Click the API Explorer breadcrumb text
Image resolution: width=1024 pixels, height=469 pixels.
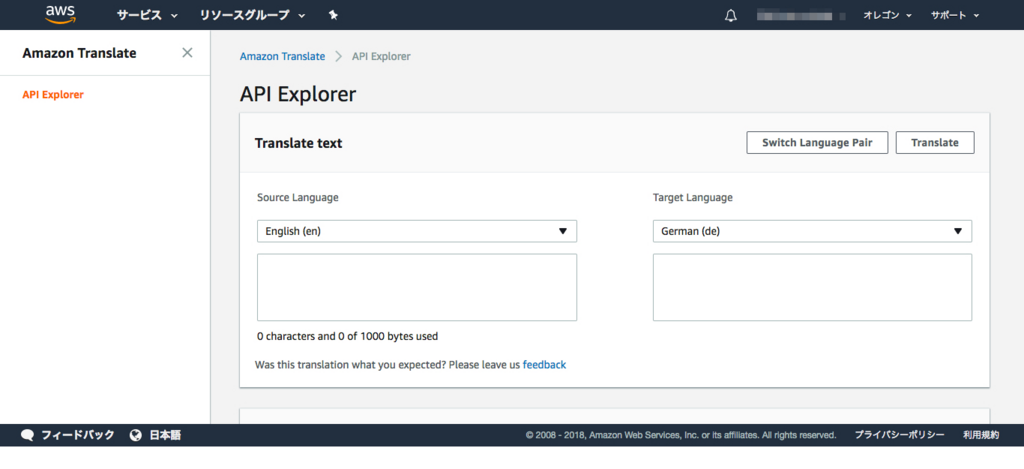tap(381, 56)
